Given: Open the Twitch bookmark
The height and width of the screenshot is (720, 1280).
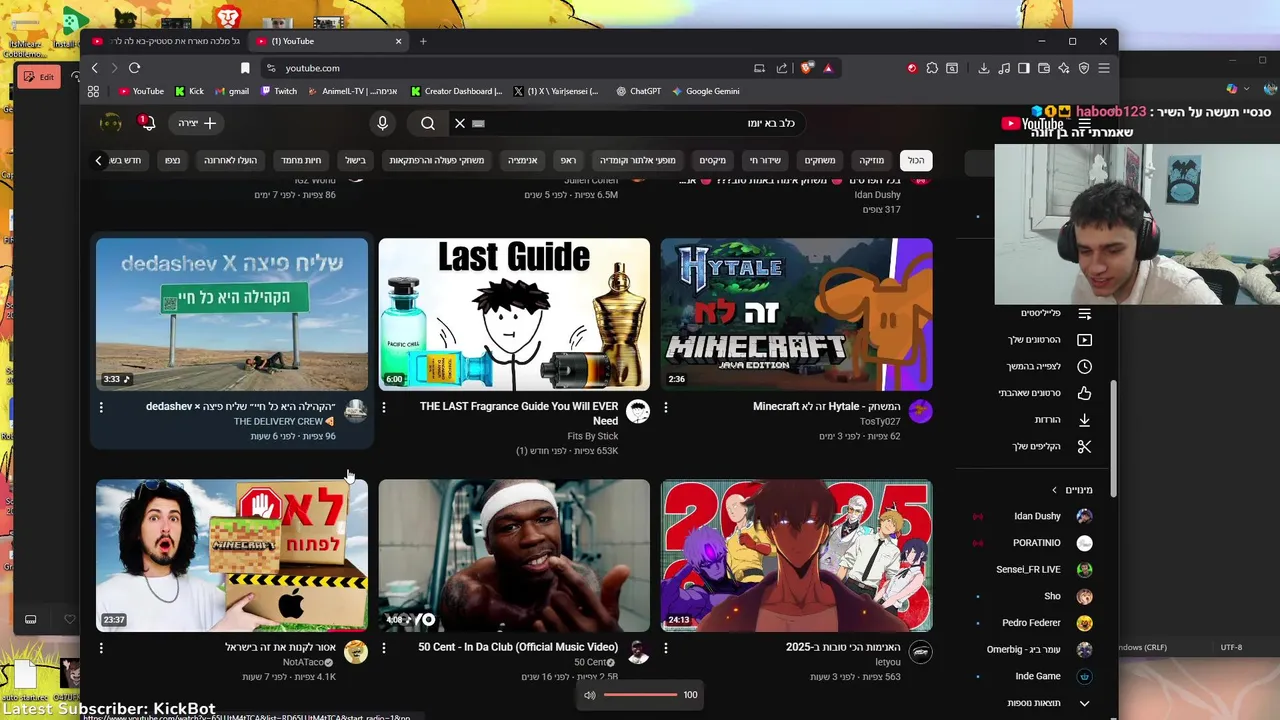Looking at the screenshot, I should [x=279, y=91].
